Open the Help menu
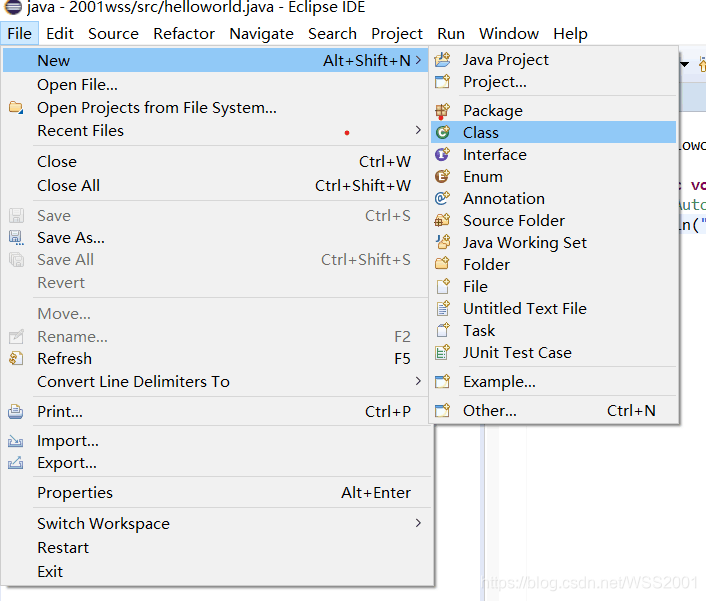Screen dimensions: 706x601 click(570, 34)
